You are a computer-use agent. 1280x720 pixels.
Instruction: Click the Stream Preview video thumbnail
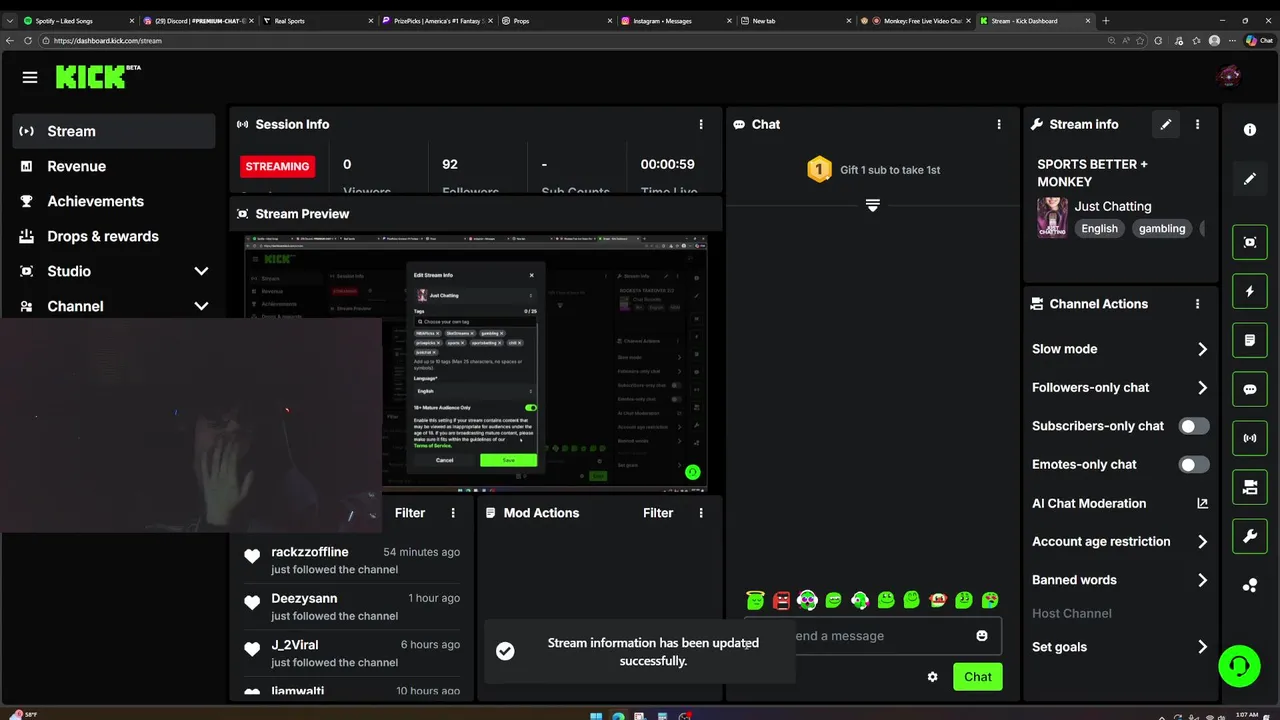(x=476, y=364)
